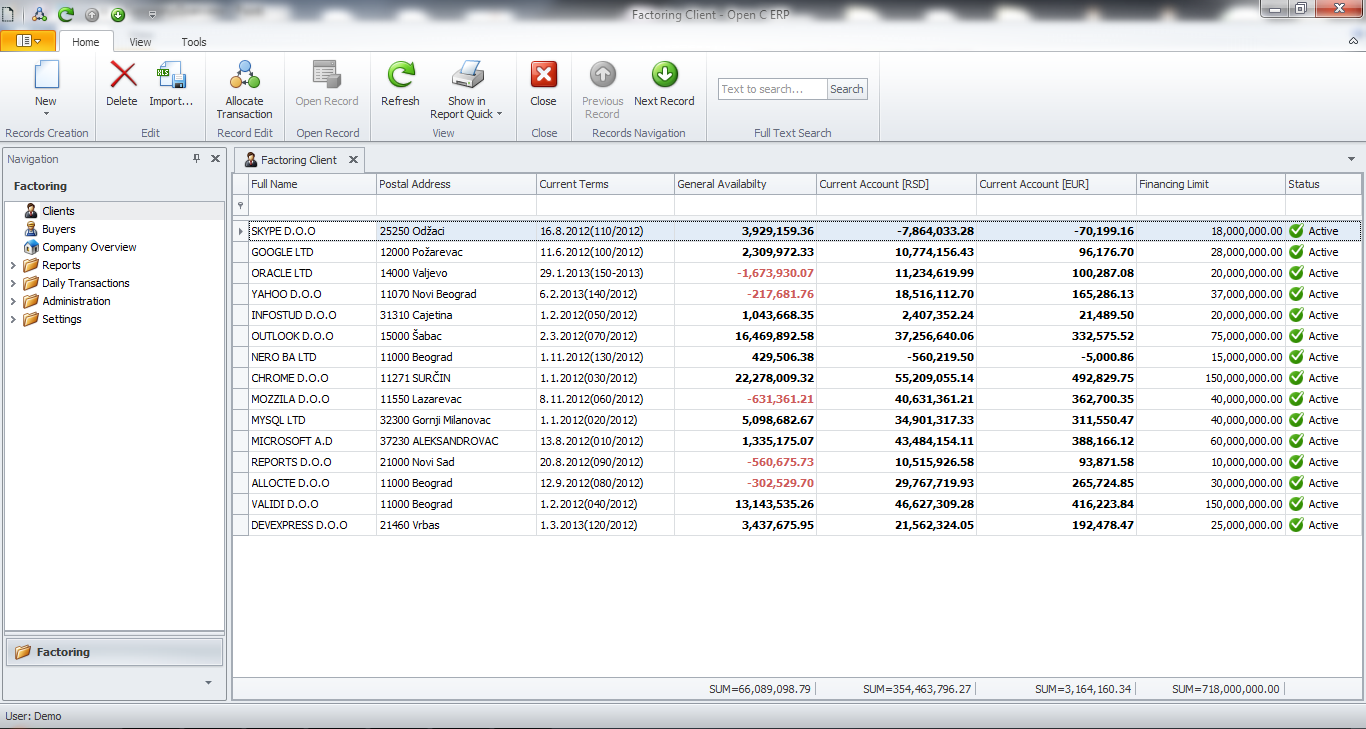
Task: Sort by Full Name column header
Action: pyautogui.click(x=312, y=184)
